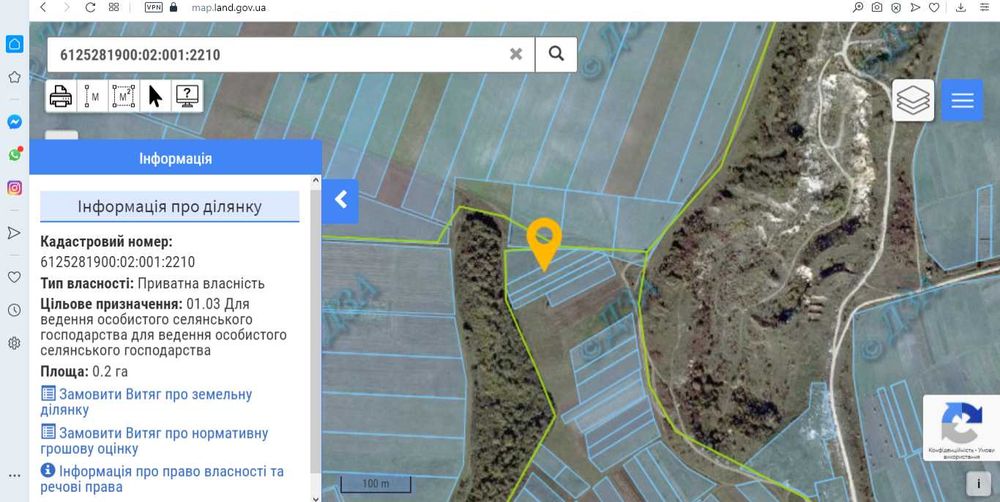Click the panel scrollbar up arrow
The height and width of the screenshot is (502, 1000).
316,181
